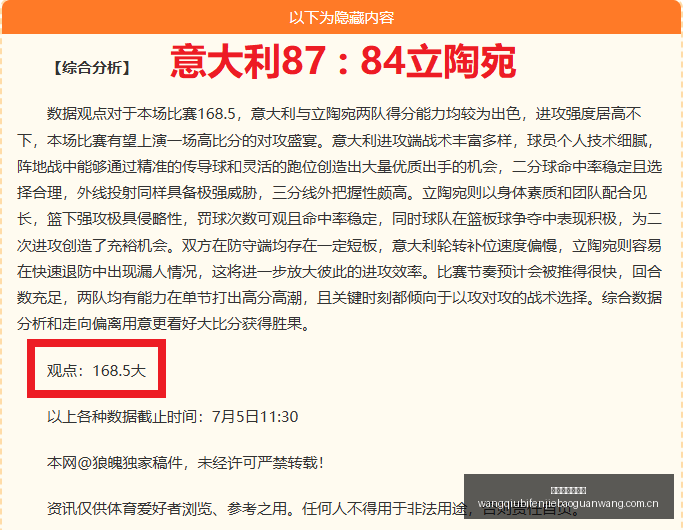
Task: Click the '【综合分析】' label
Action: pos(92,68)
